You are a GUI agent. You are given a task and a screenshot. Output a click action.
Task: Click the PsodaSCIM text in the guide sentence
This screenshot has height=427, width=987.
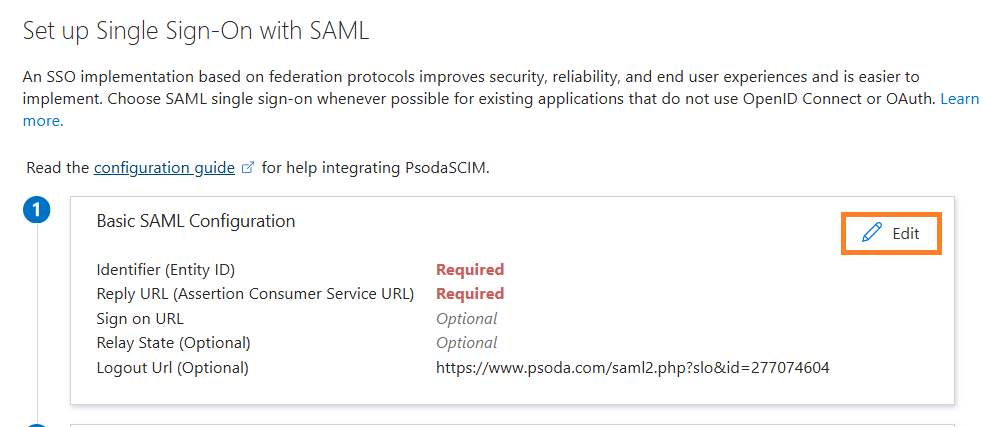pos(446,168)
